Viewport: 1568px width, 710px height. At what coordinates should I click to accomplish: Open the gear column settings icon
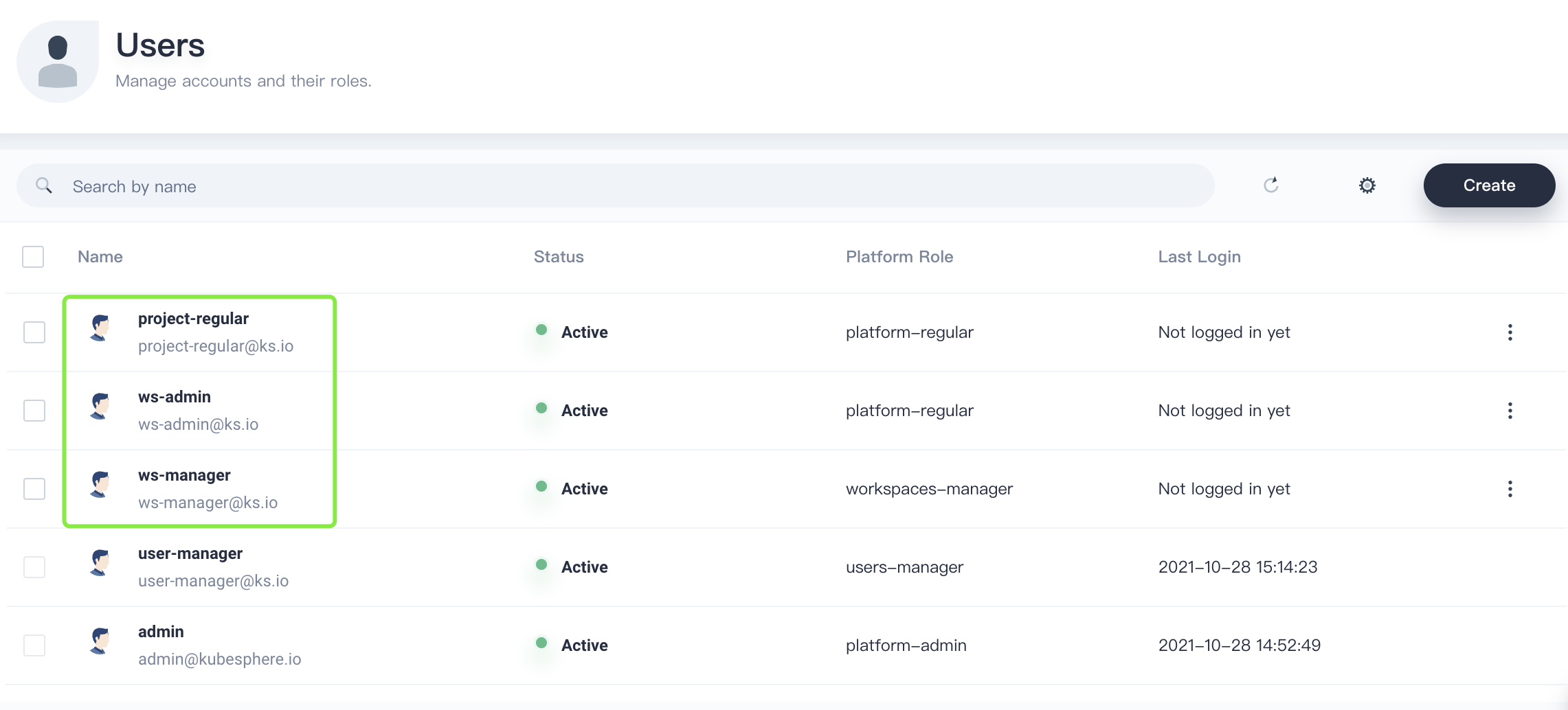pyautogui.click(x=1367, y=185)
